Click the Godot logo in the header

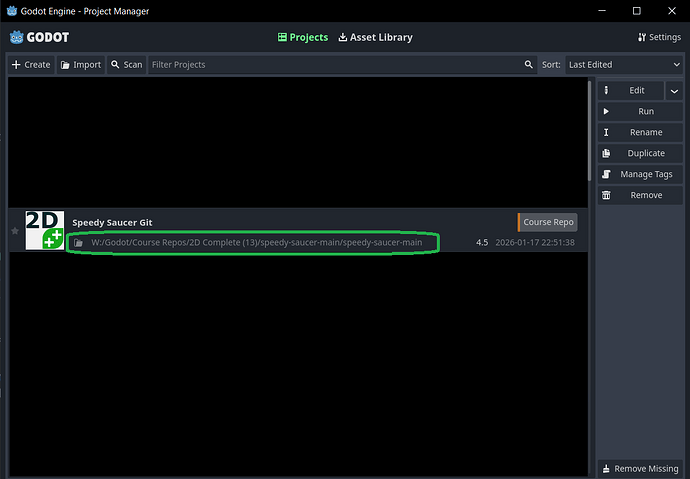[x=39, y=37]
